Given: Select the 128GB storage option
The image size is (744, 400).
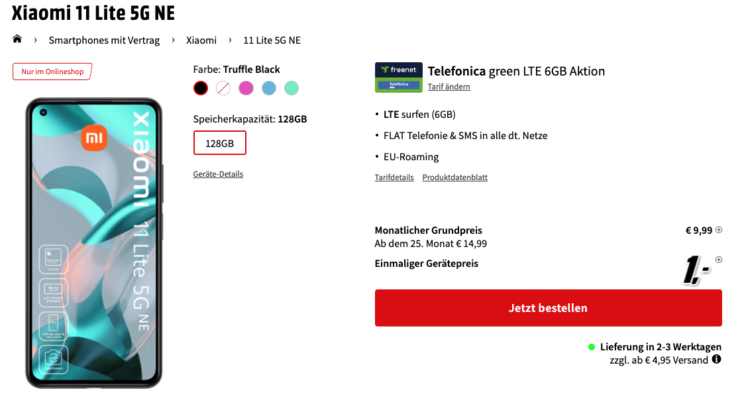Looking at the screenshot, I should [x=220, y=143].
